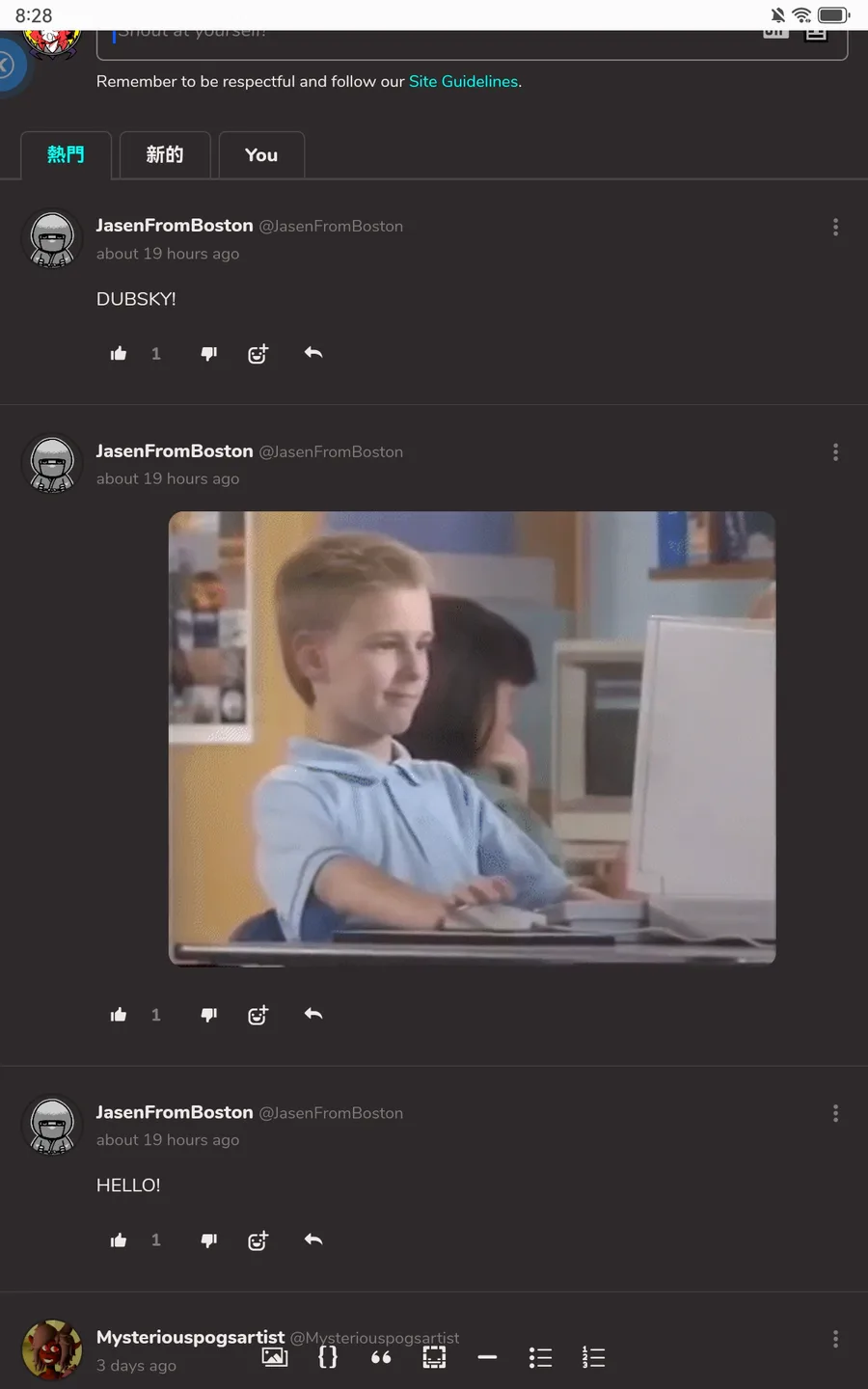Dislike the HELLO! comment
The width and height of the screenshot is (868, 1389).
(x=208, y=1240)
